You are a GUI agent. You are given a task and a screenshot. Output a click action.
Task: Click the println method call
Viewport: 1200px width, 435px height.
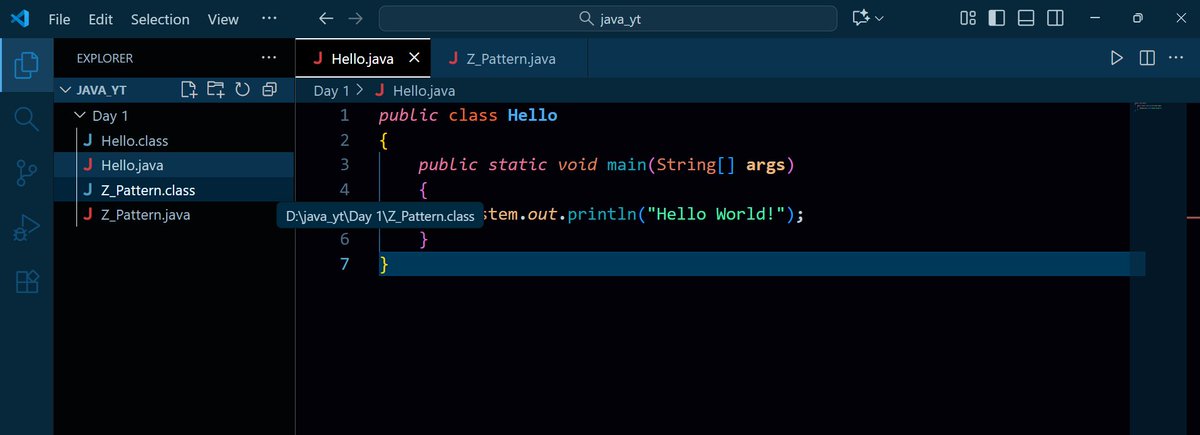click(x=601, y=214)
